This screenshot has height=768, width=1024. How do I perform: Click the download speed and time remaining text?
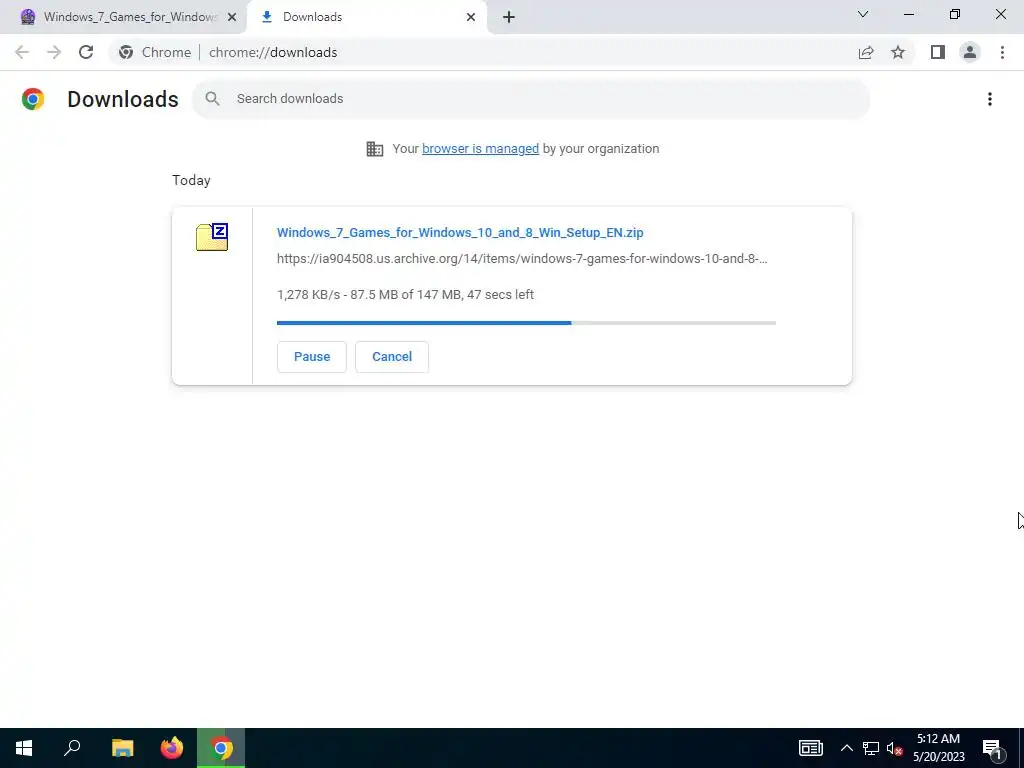[x=406, y=295]
